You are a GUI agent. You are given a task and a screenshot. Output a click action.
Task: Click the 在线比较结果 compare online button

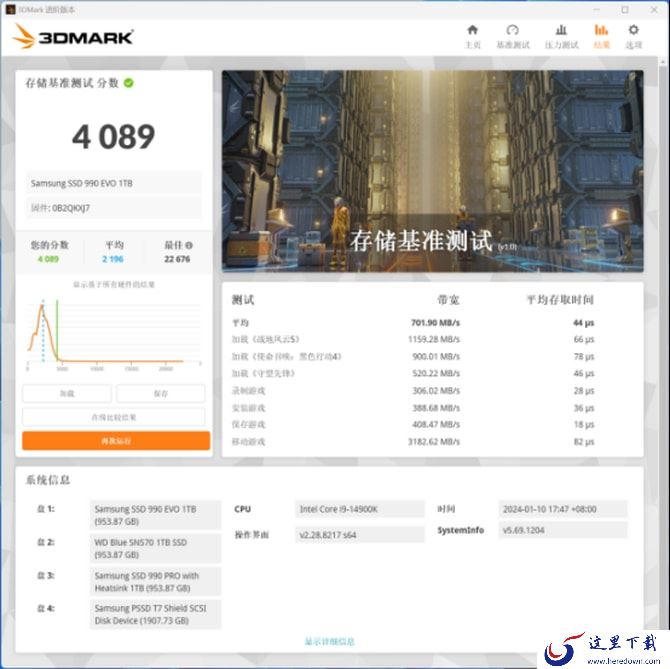click(x=114, y=417)
